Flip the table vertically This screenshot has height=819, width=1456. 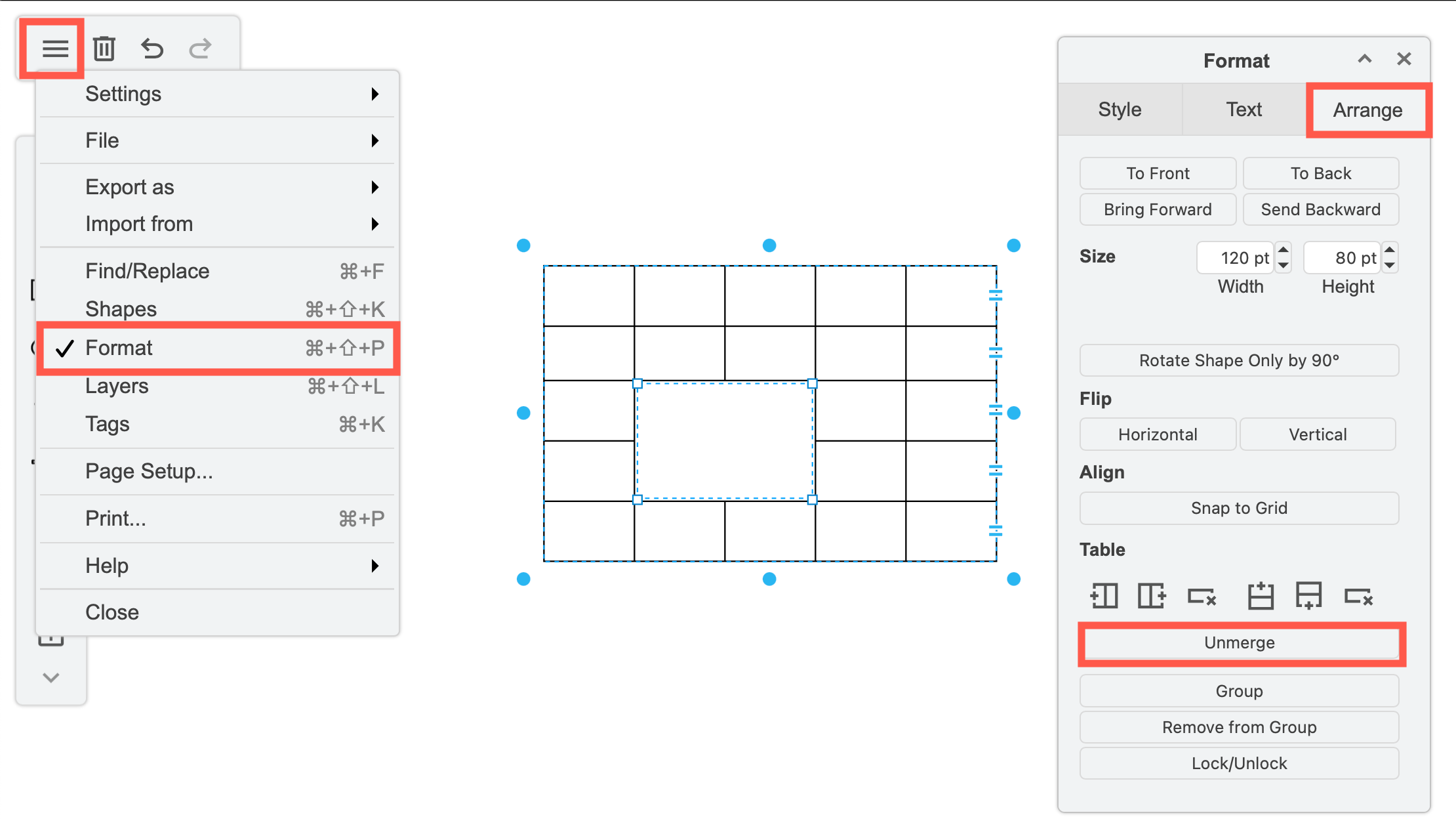point(1318,434)
